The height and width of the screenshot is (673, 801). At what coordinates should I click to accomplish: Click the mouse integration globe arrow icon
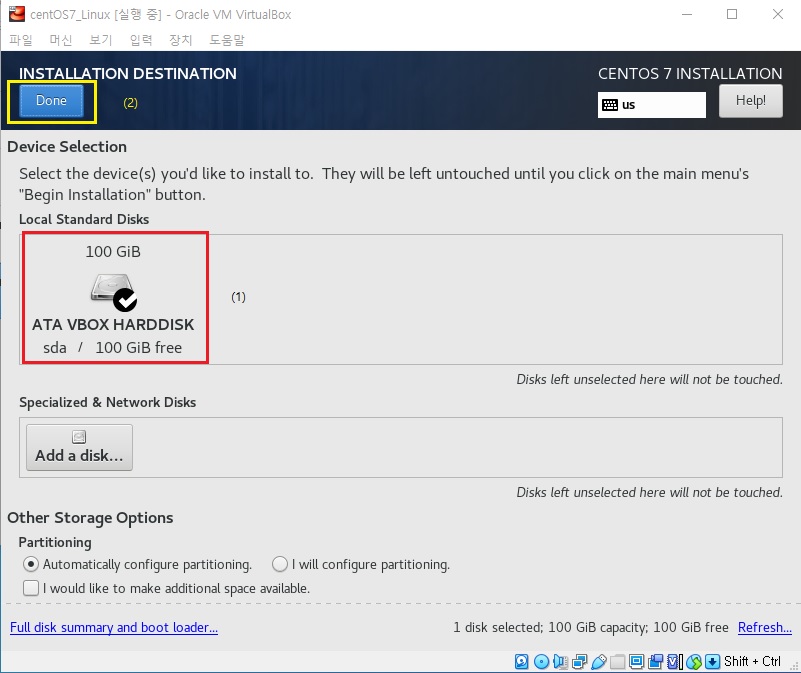point(694,661)
